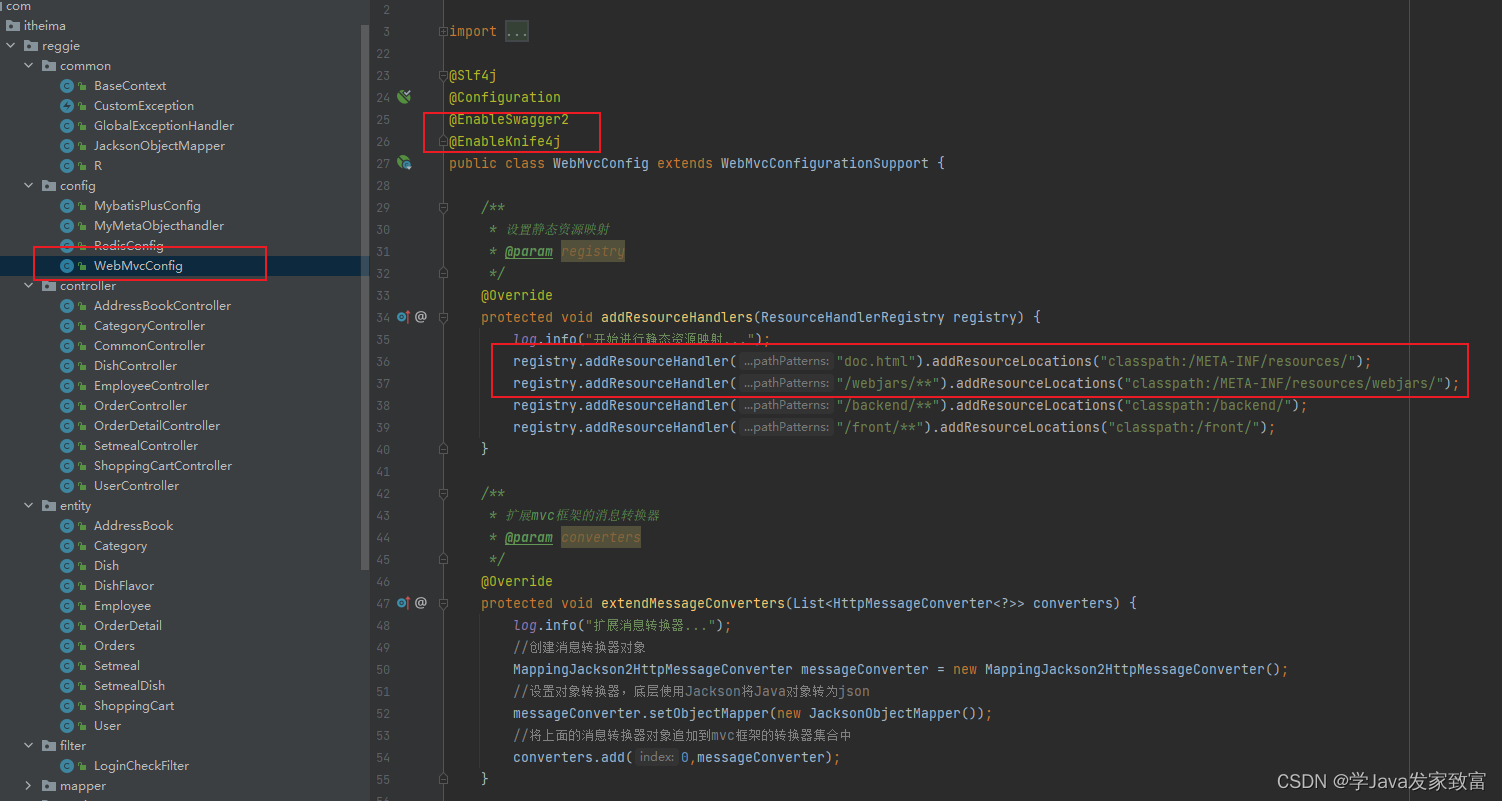Open DishController file
Image resolution: width=1502 pixels, height=801 pixels.
(135, 366)
